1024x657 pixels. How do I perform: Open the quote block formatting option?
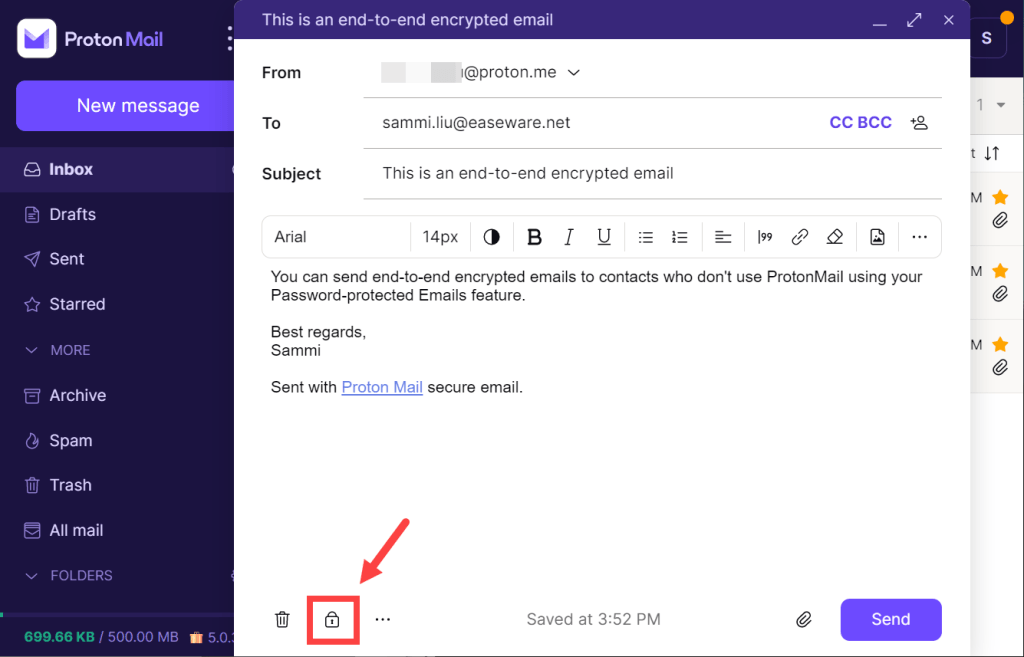(764, 237)
